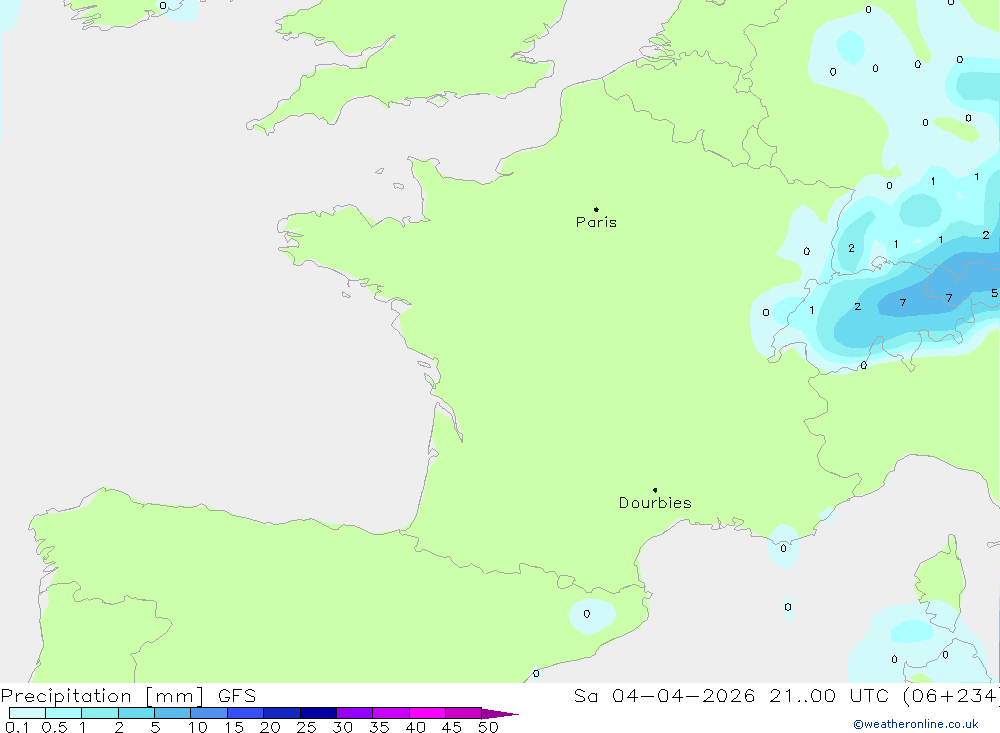Screen dimensions: 1000x733
Task: Click the dark blue legend swatch between 20 and 25
Action: tap(281, 713)
